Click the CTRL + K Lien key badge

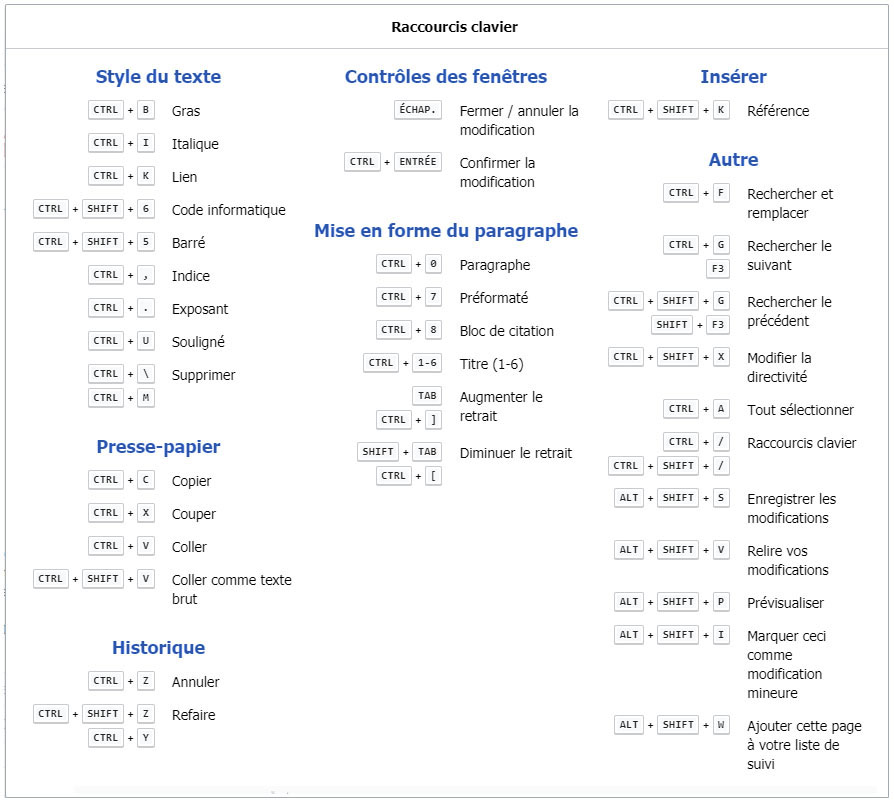pos(121,175)
